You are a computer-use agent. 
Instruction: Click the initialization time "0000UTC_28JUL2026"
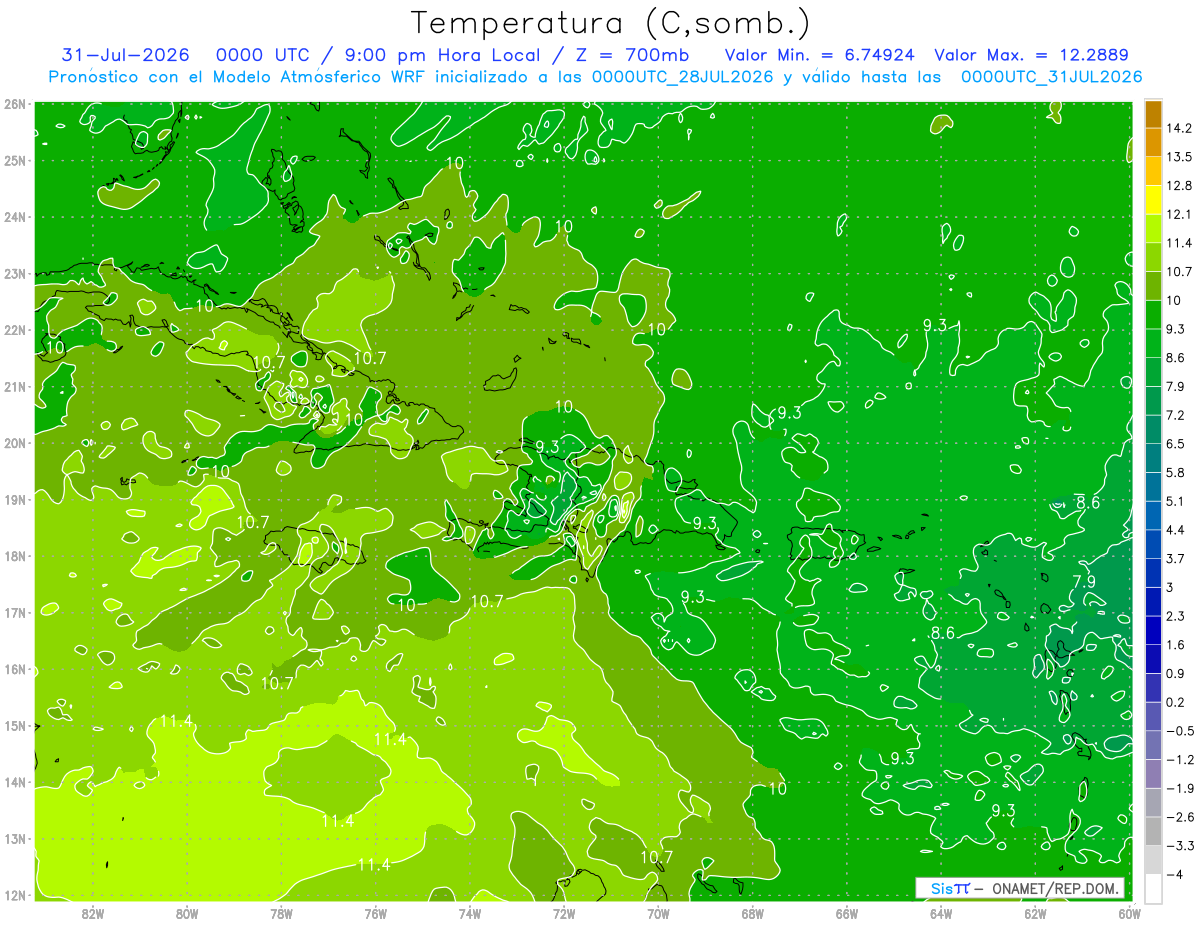tap(682, 77)
